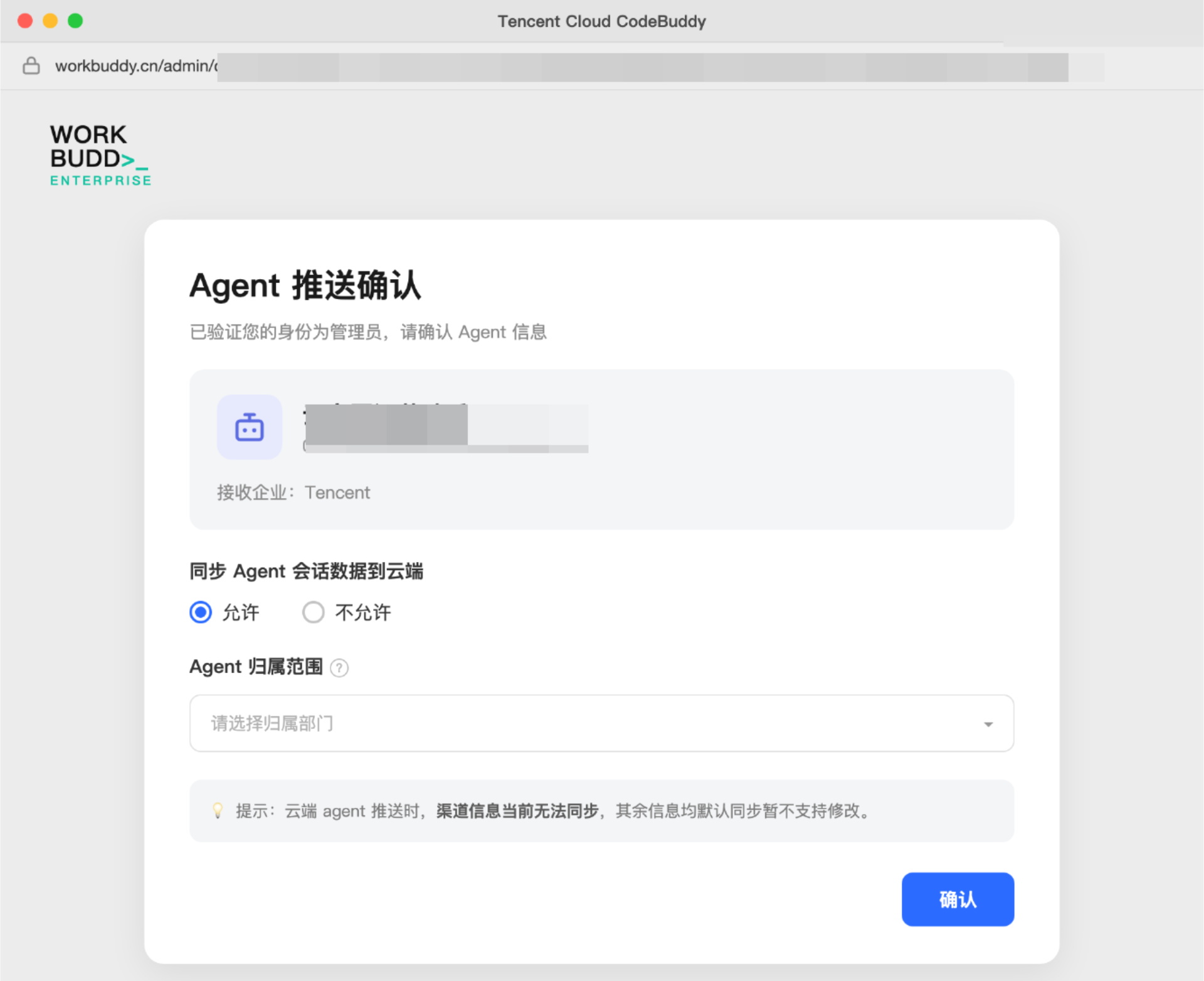Click the yellow minimize window button
The image size is (1204, 981).
coord(50,21)
